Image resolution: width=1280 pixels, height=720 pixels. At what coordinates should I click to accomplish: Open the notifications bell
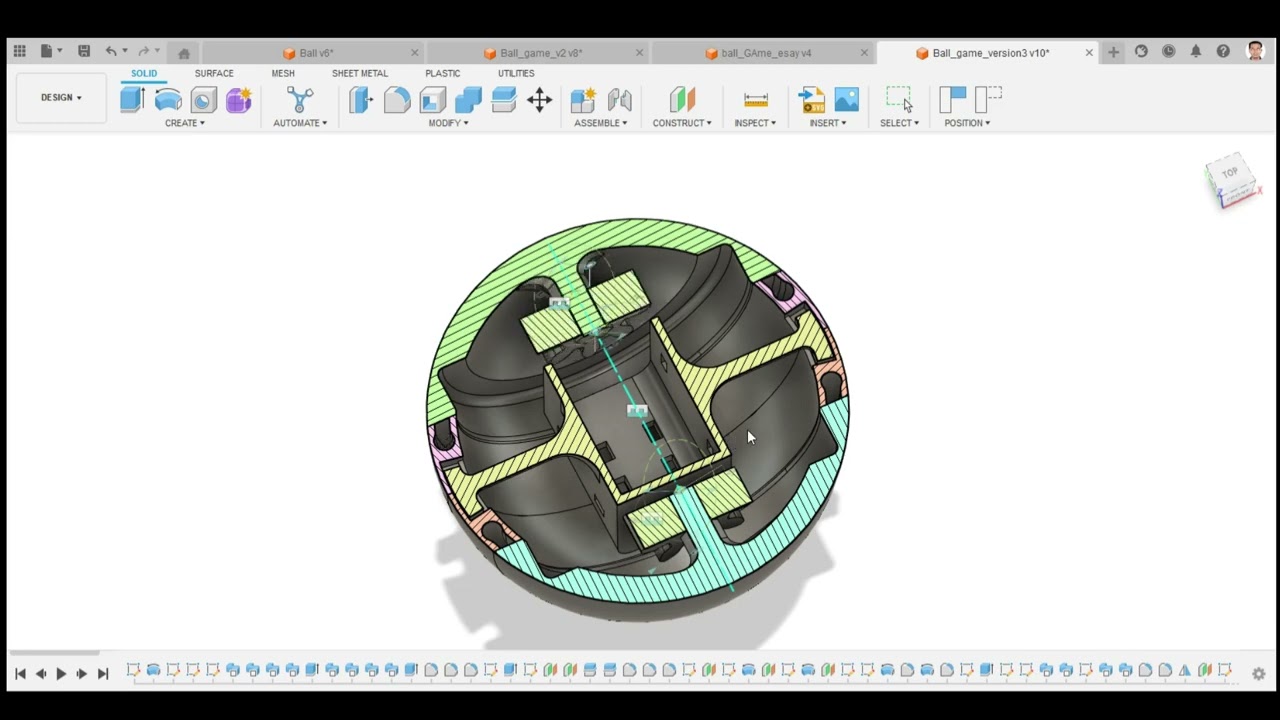click(1195, 51)
